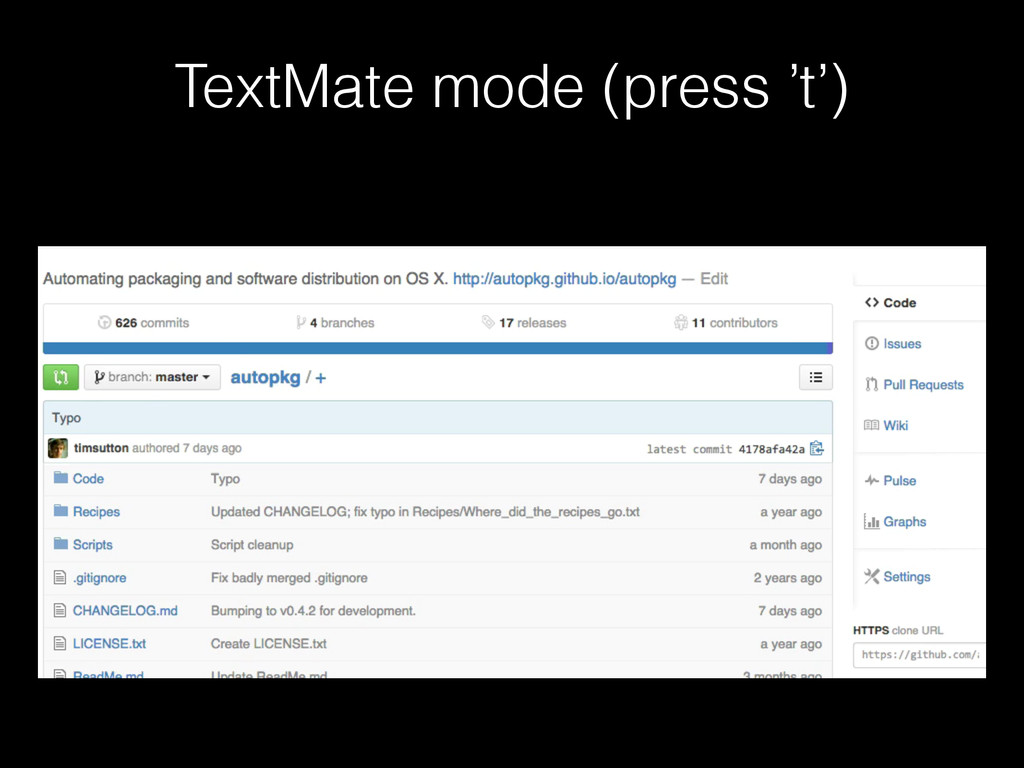Open the Issues tab

coord(902,344)
